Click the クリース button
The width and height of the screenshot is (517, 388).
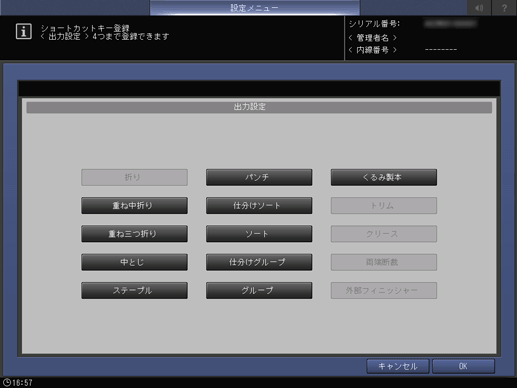(x=384, y=234)
